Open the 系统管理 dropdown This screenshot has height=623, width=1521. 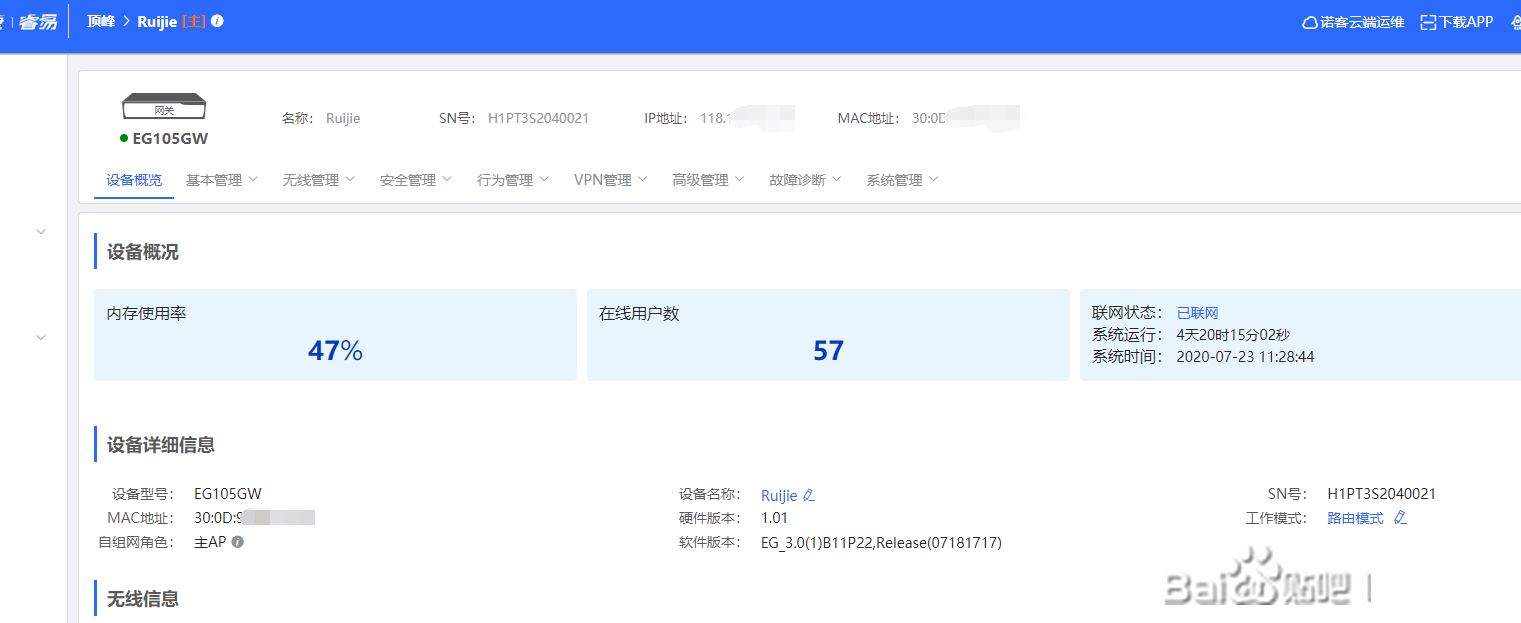pyautogui.click(x=903, y=180)
